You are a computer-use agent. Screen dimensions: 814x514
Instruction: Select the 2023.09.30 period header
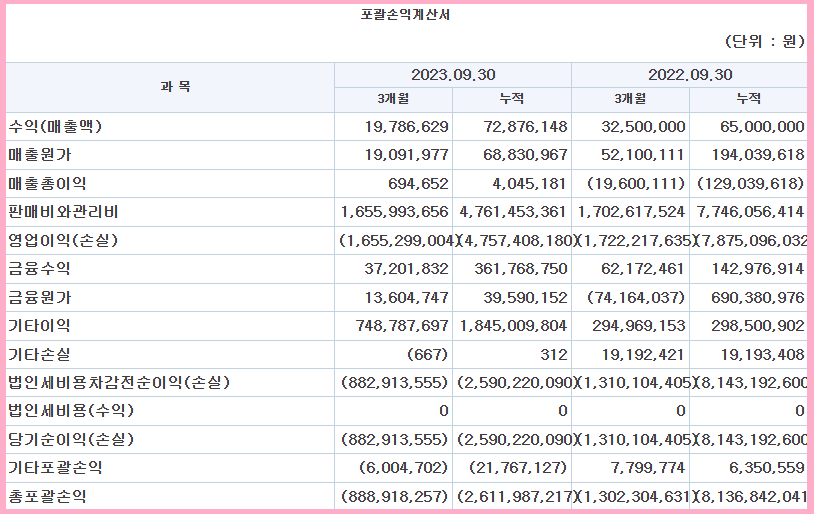(x=453, y=75)
